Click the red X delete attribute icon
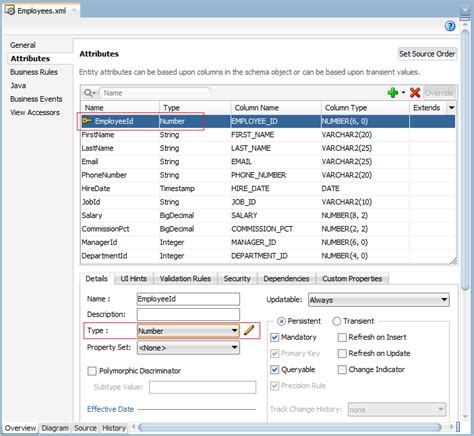474x436 pixels. click(x=415, y=93)
